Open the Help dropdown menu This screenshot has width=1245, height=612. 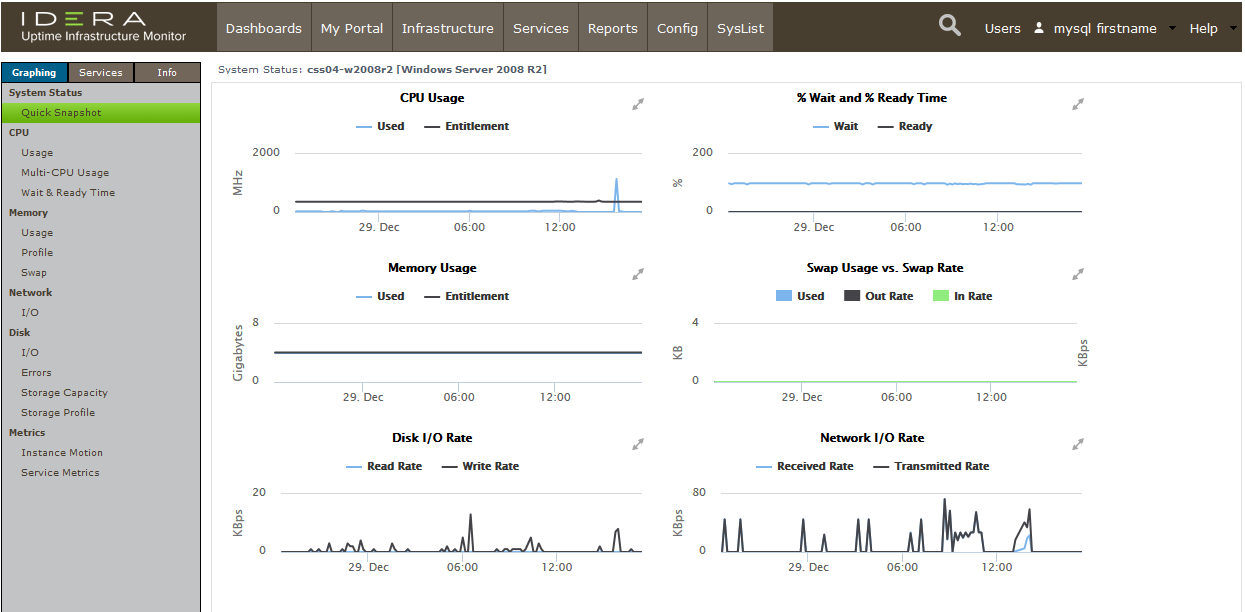pyautogui.click(x=1212, y=28)
